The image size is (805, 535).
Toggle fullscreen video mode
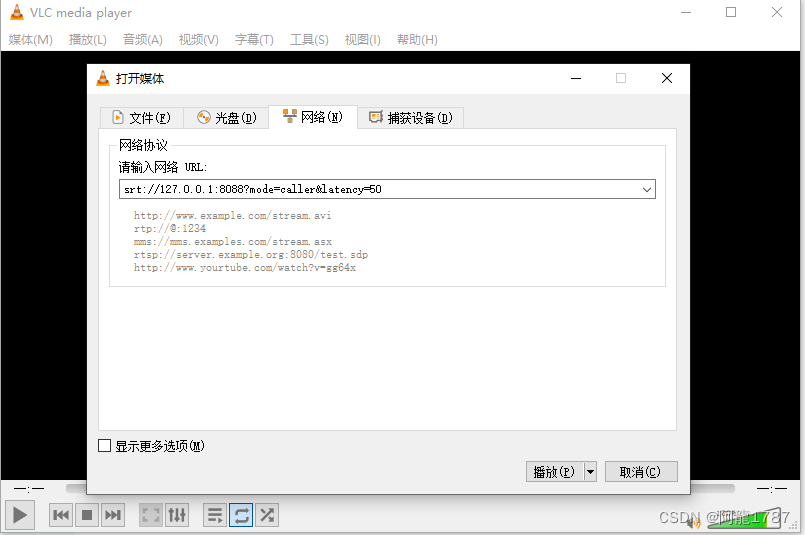151,515
